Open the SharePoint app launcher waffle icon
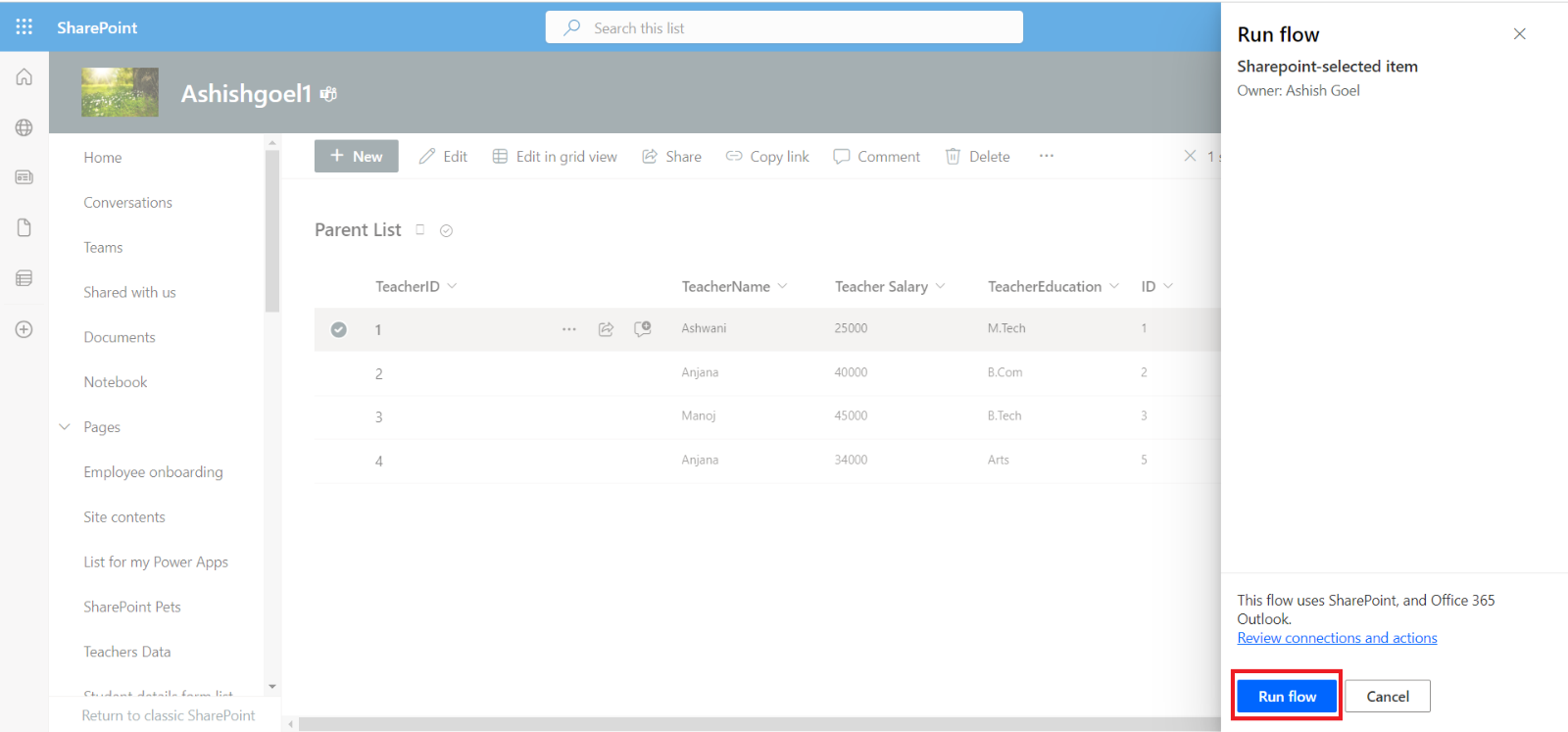 tap(24, 26)
